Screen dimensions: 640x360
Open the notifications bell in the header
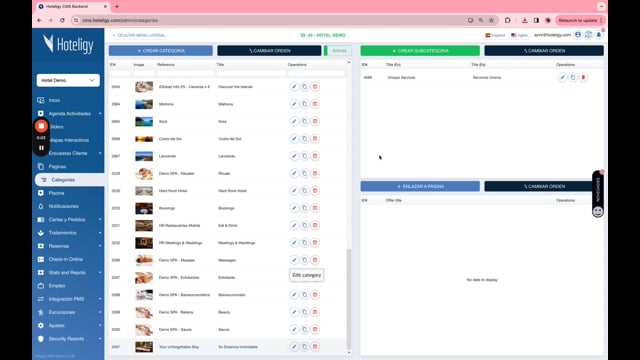[599, 35]
